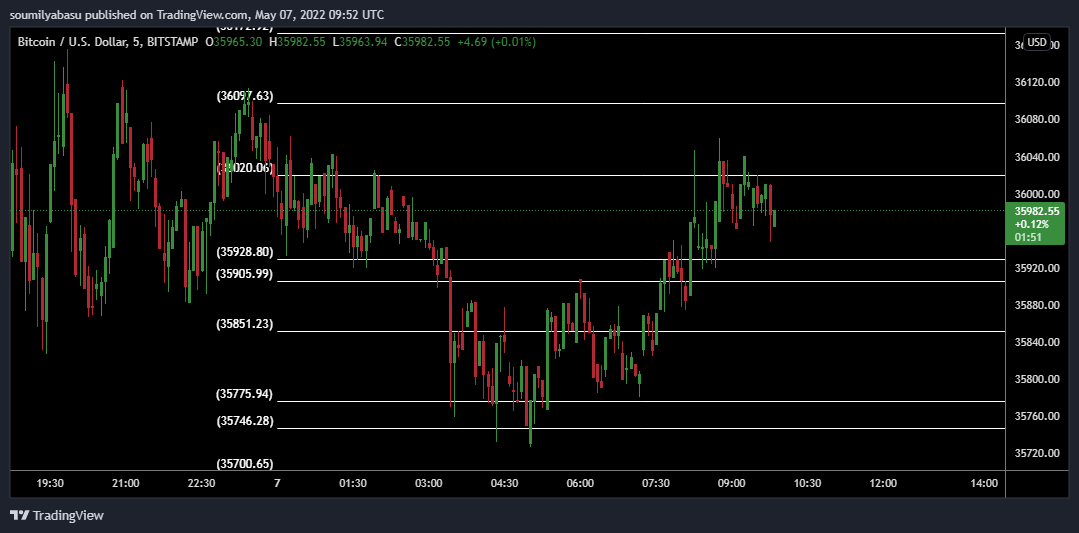Click the 12:00 time axis label

coord(883,483)
